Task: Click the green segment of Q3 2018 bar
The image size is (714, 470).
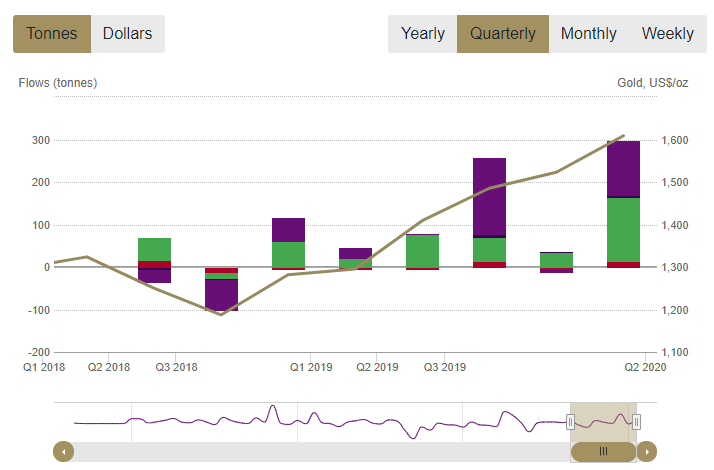Action: [x=154, y=249]
